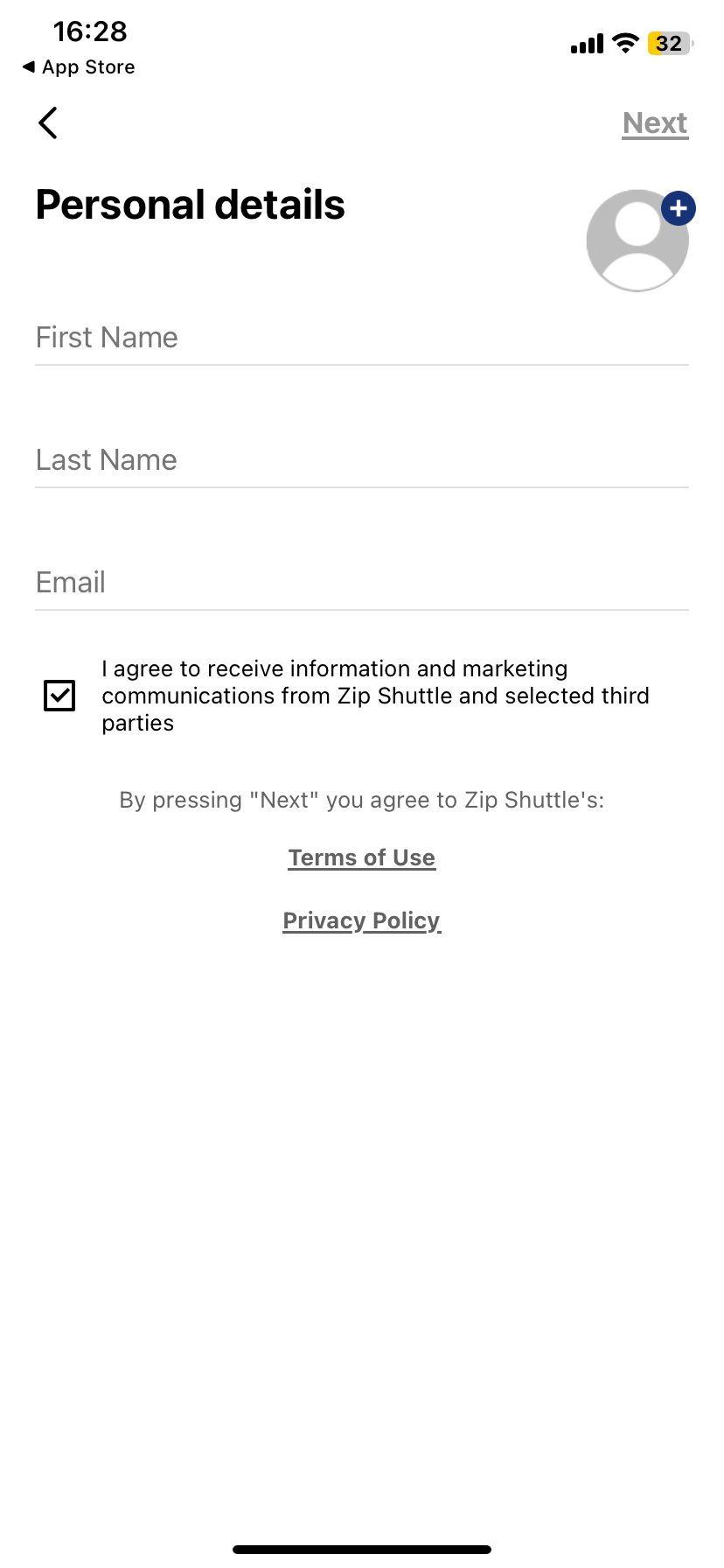Toggle agreement to receive Zip Shuttle information

pos(59,695)
